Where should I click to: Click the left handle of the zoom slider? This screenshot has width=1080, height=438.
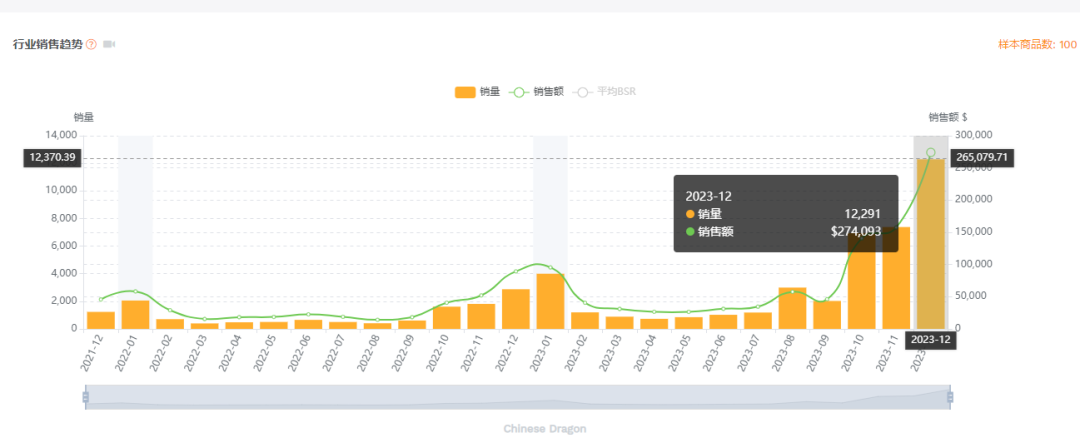(86, 397)
